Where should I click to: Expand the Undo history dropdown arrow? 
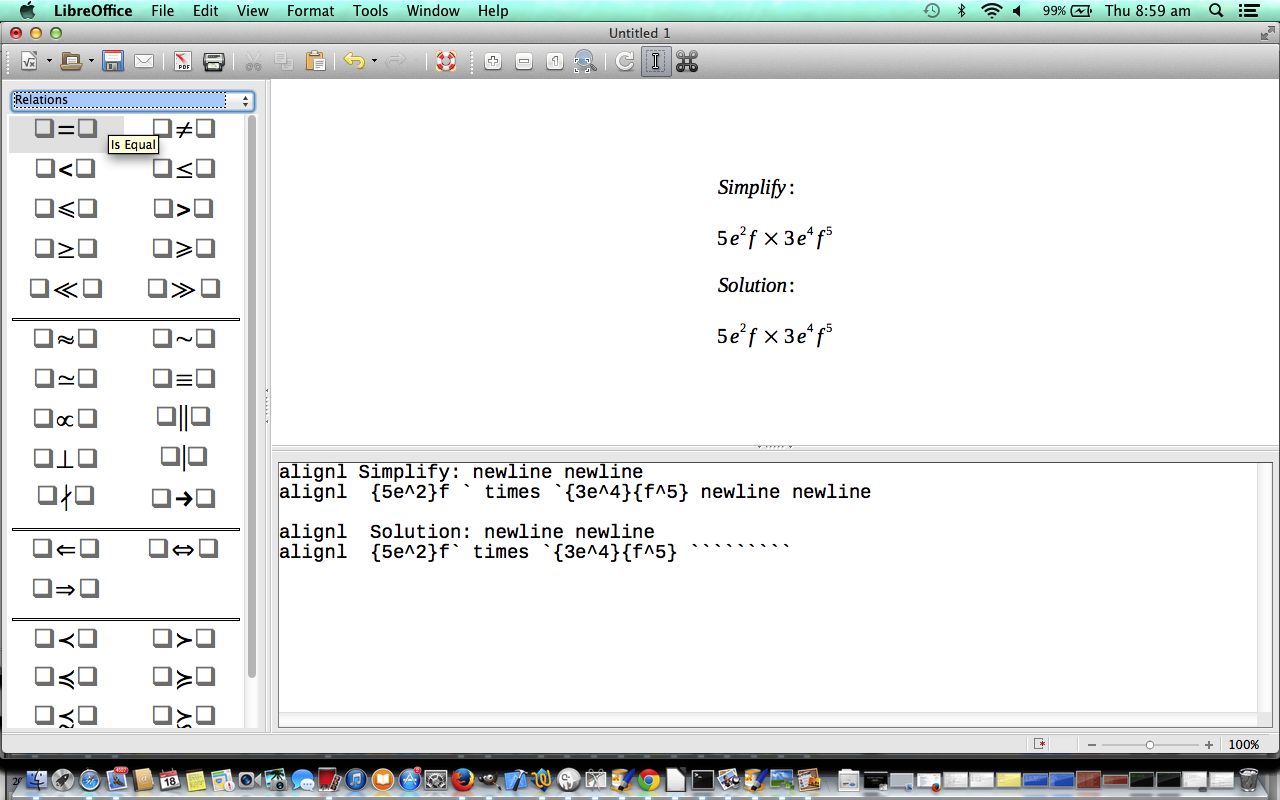[374, 62]
